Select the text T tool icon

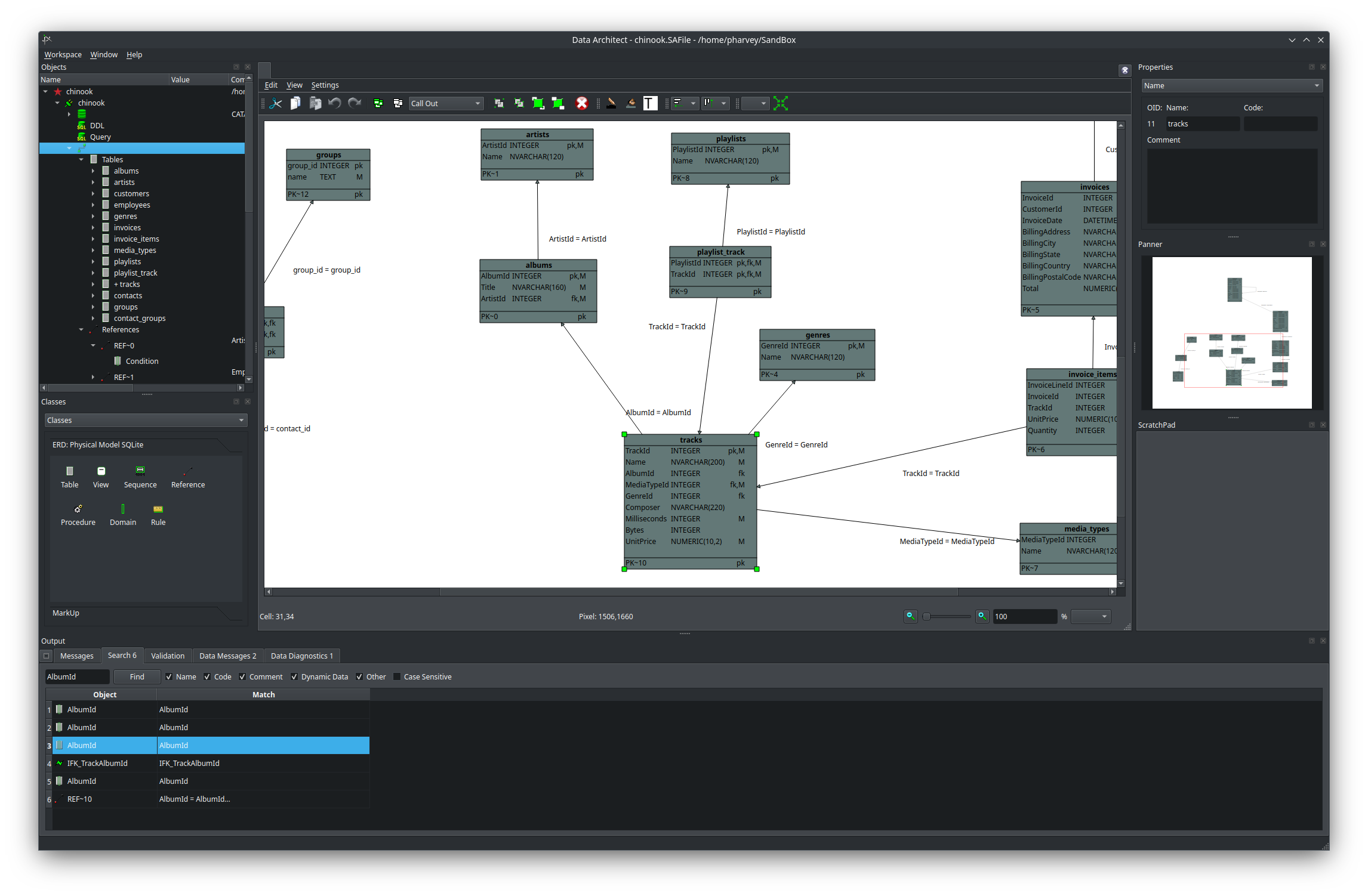(x=650, y=103)
